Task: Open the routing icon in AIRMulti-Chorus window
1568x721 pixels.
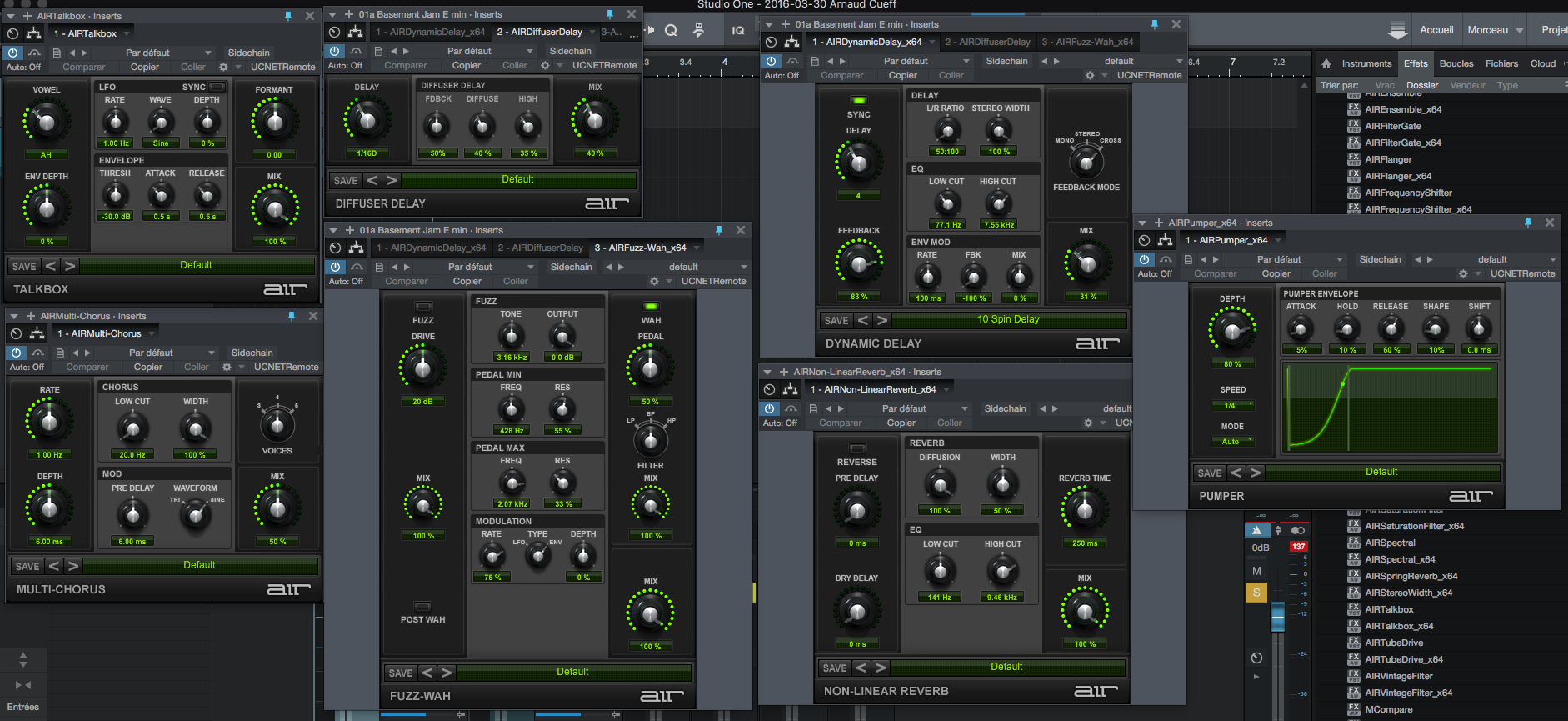Action: (x=37, y=333)
